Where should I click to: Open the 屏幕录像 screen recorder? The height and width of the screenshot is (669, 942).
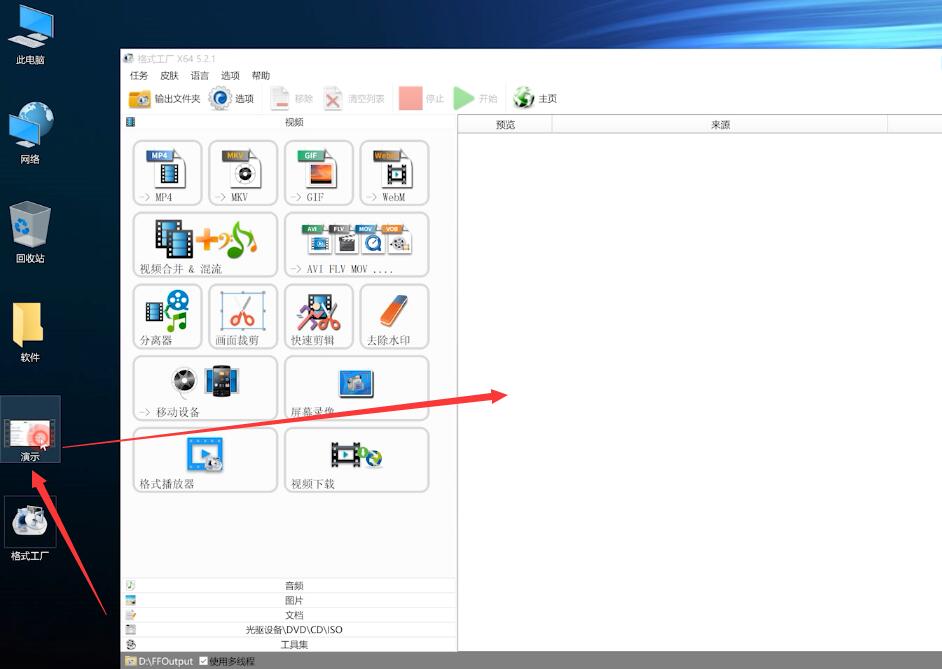coord(357,388)
